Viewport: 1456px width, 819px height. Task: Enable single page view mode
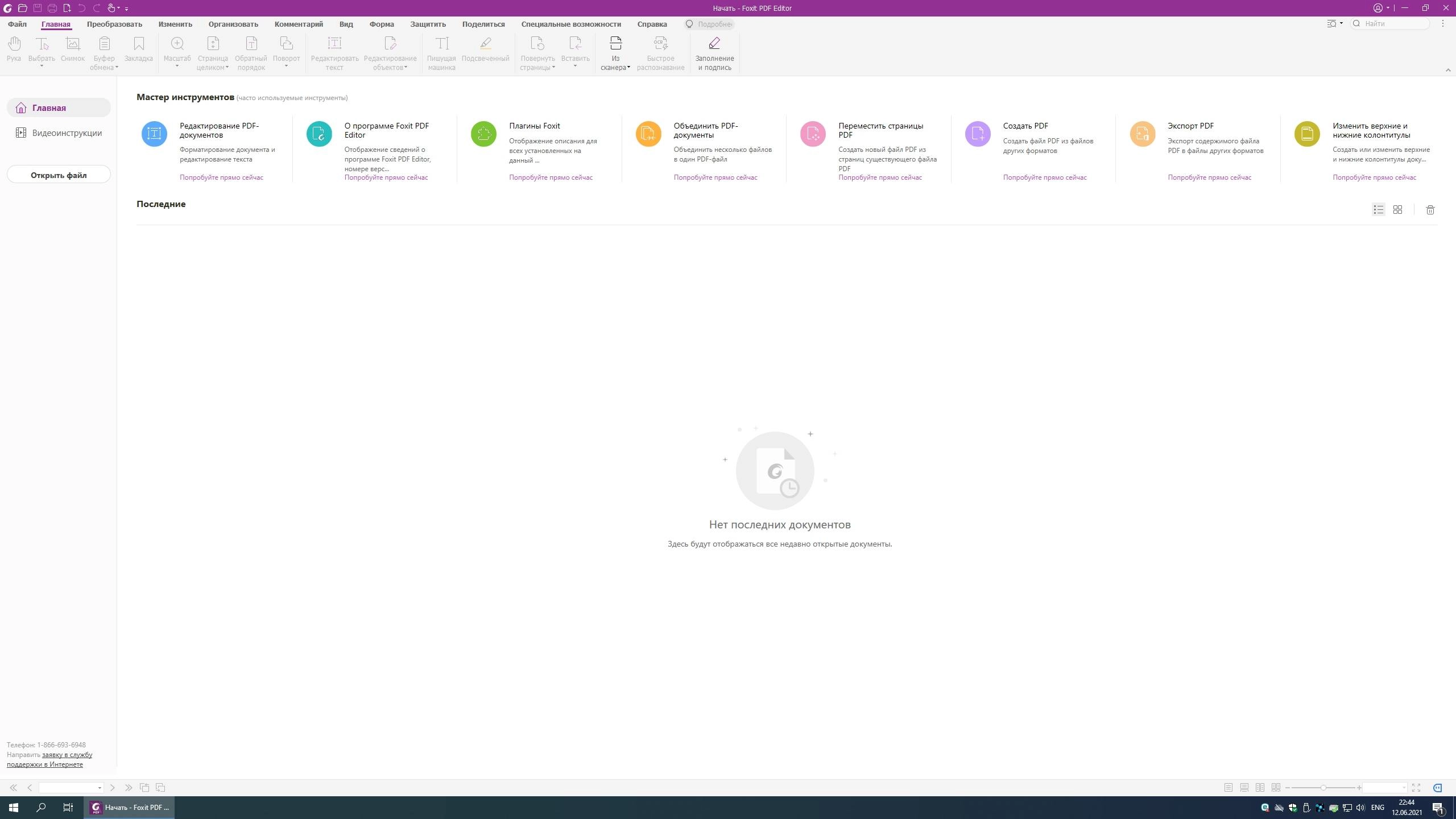coord(1228,788)
